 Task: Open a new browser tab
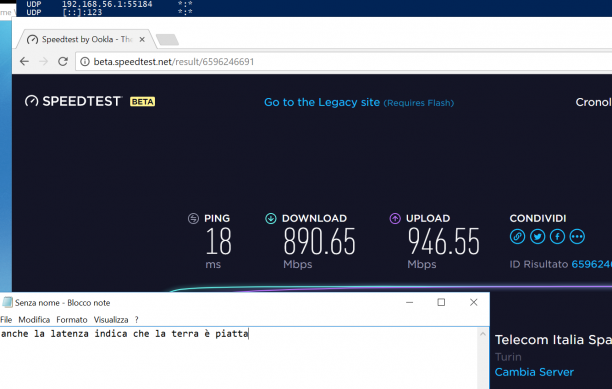click(167, 40)
